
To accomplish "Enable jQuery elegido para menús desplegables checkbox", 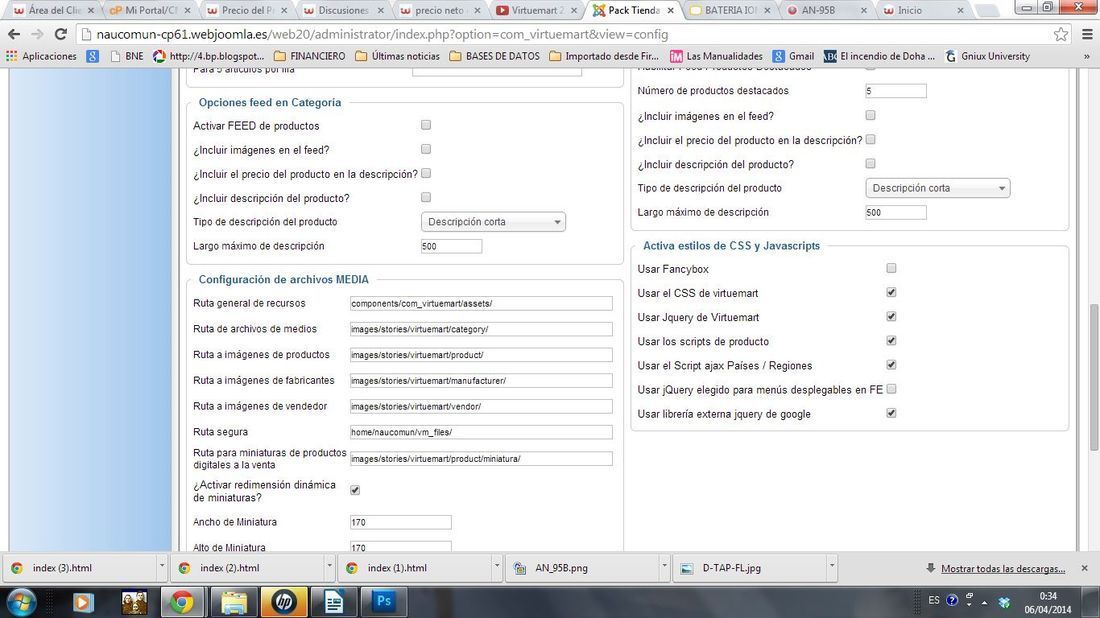I will (x=891, y=389).
